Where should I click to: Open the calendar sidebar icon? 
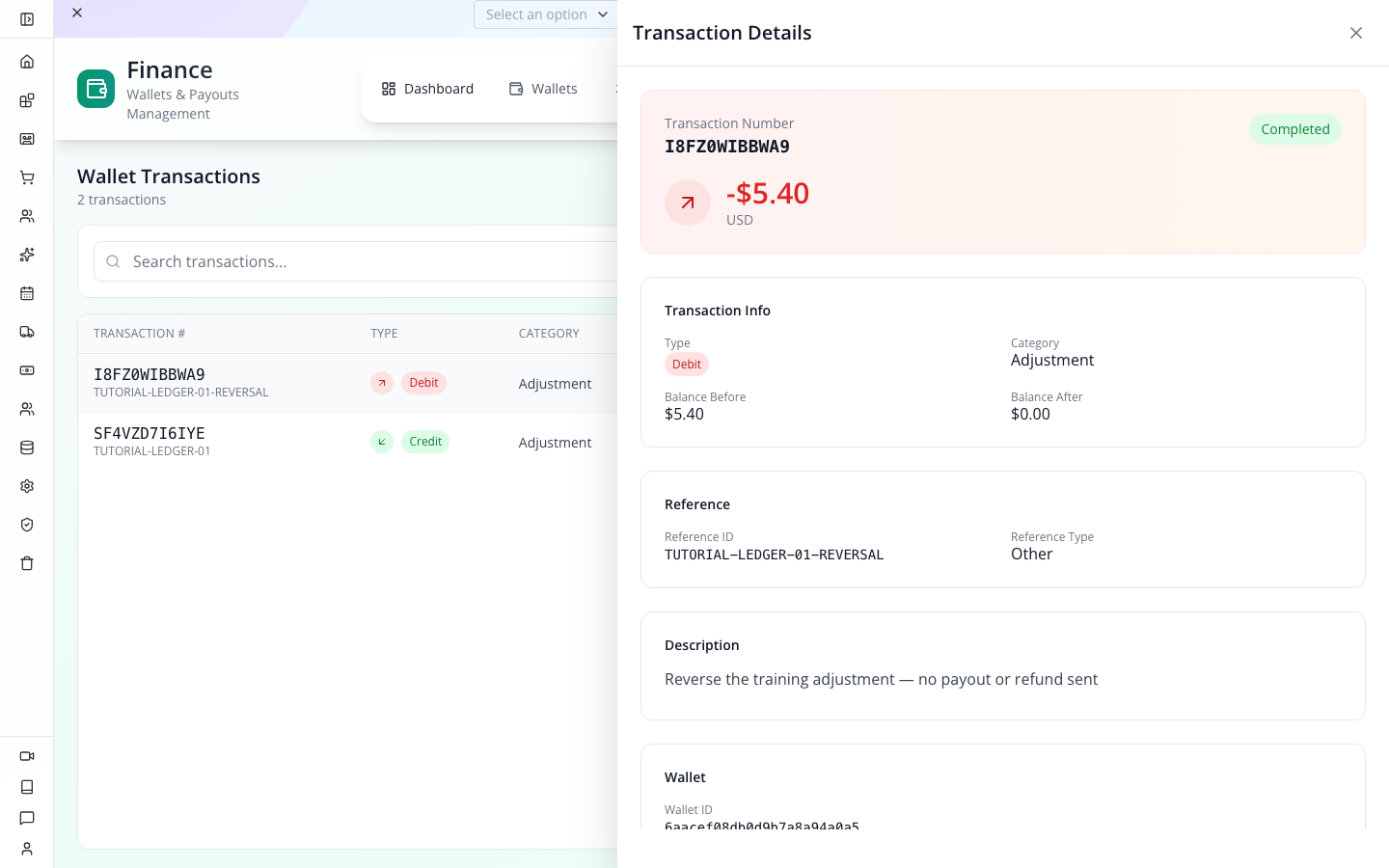tap(27, 293)
